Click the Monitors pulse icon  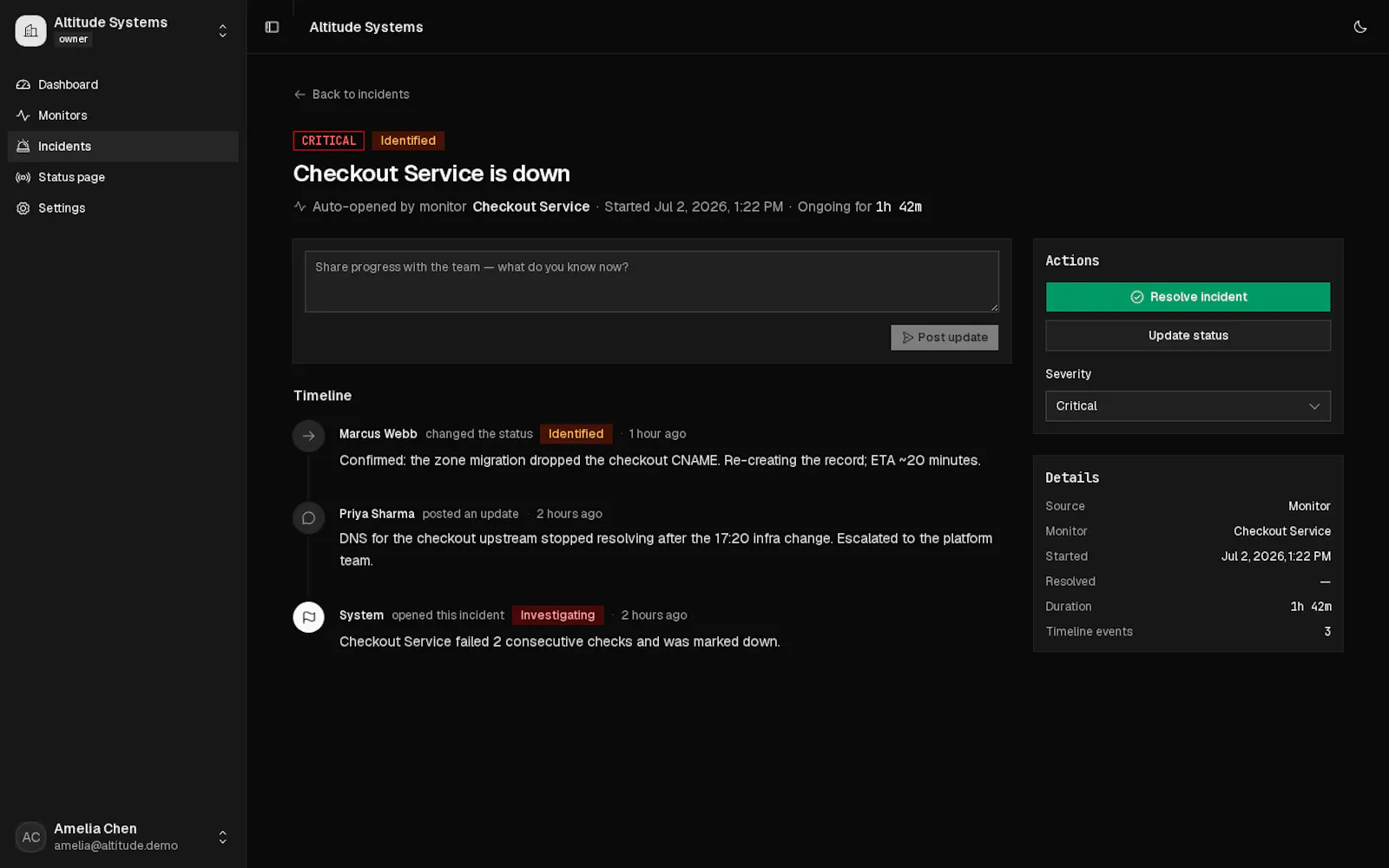pyautogui.click(x=23, y=115)
